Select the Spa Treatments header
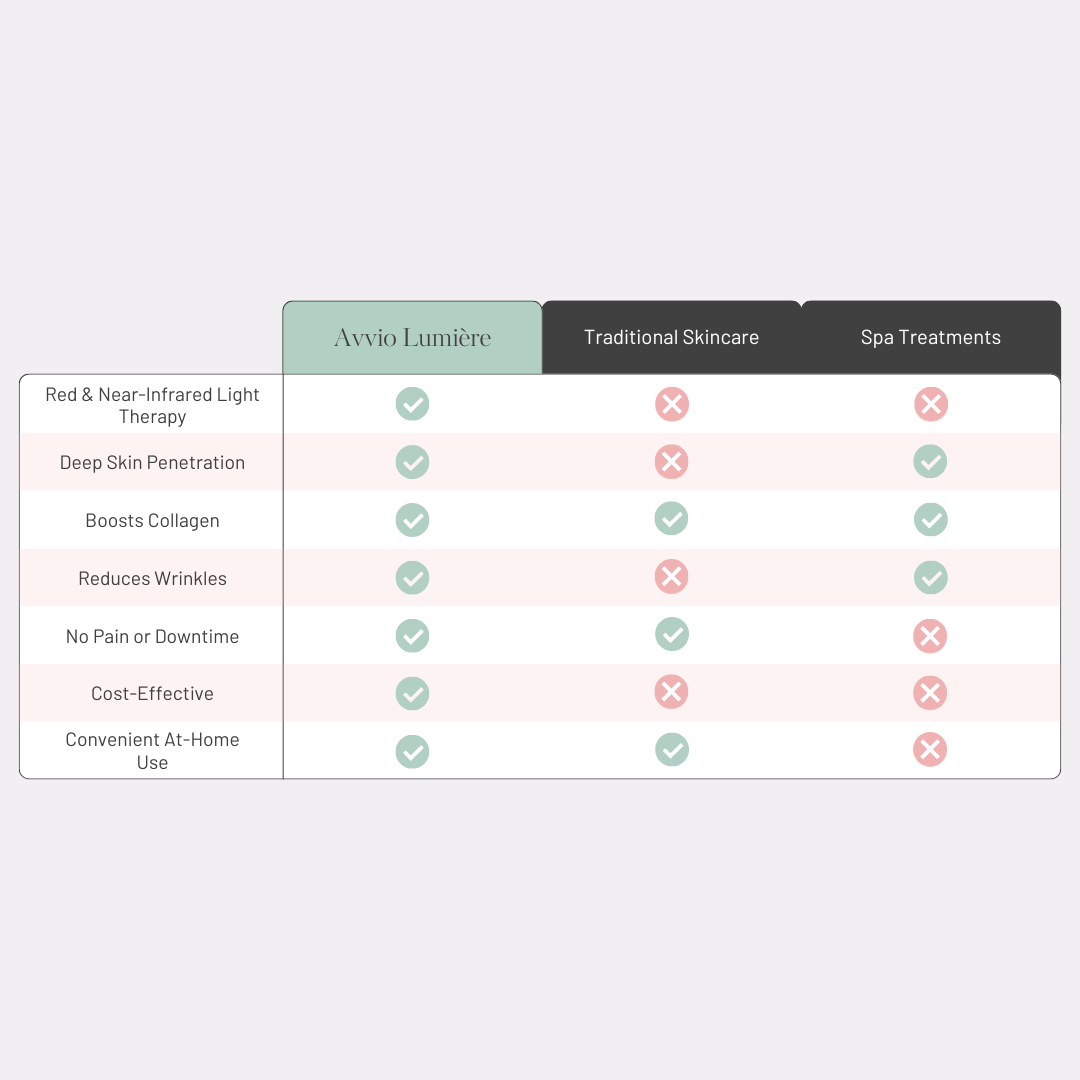The width and height of the screenshot is (1080, 1080). (930, 338)
